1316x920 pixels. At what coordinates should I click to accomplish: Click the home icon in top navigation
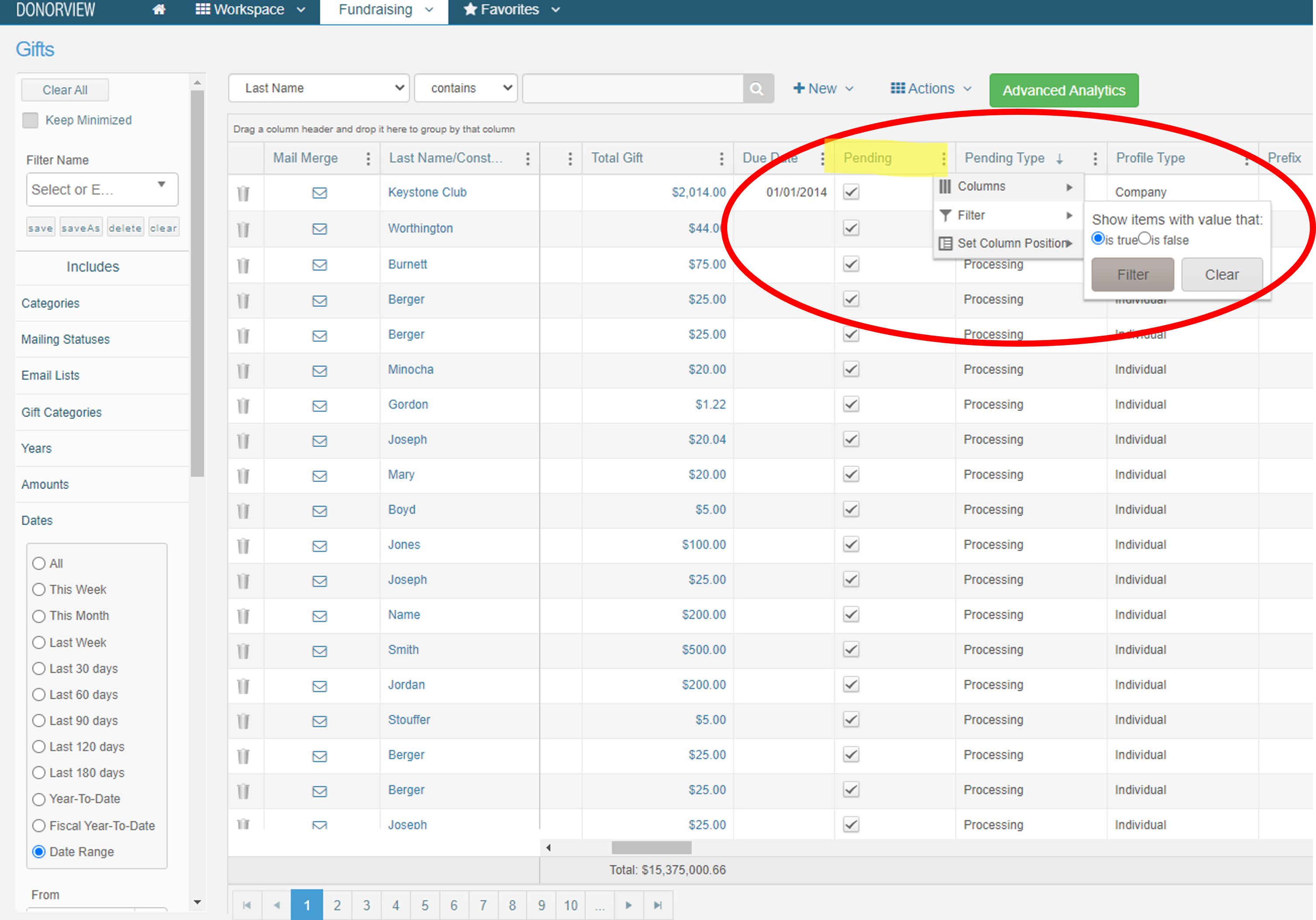point(159,10)
